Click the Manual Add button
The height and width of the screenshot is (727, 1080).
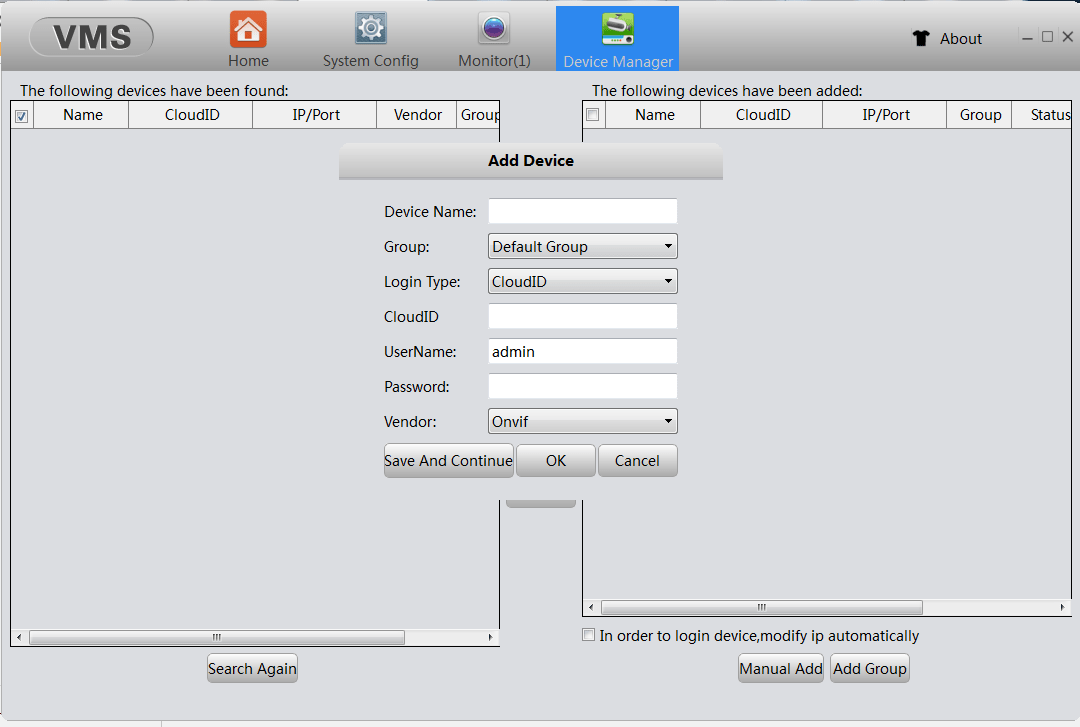coord(780,668)
